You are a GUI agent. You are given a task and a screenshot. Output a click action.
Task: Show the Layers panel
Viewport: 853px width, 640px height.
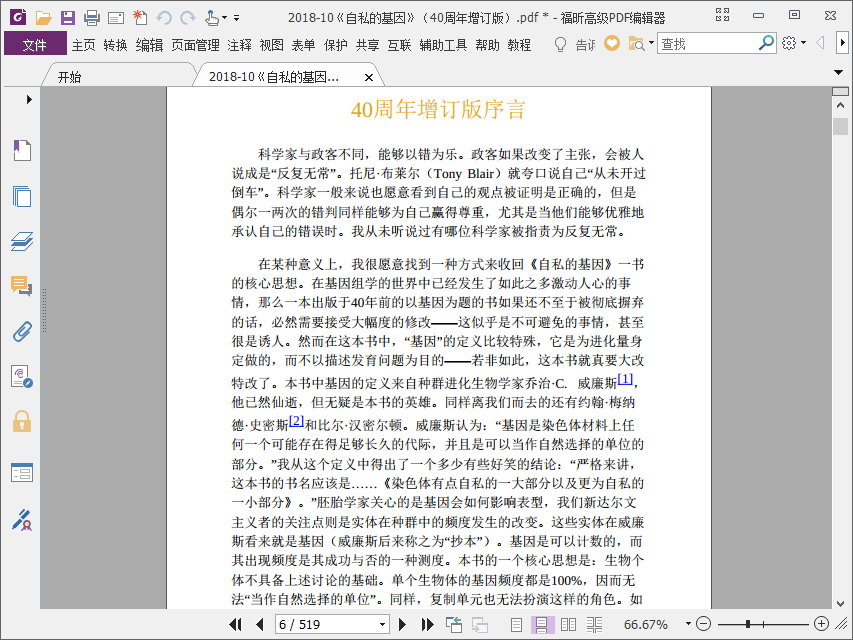pos(22,241)
